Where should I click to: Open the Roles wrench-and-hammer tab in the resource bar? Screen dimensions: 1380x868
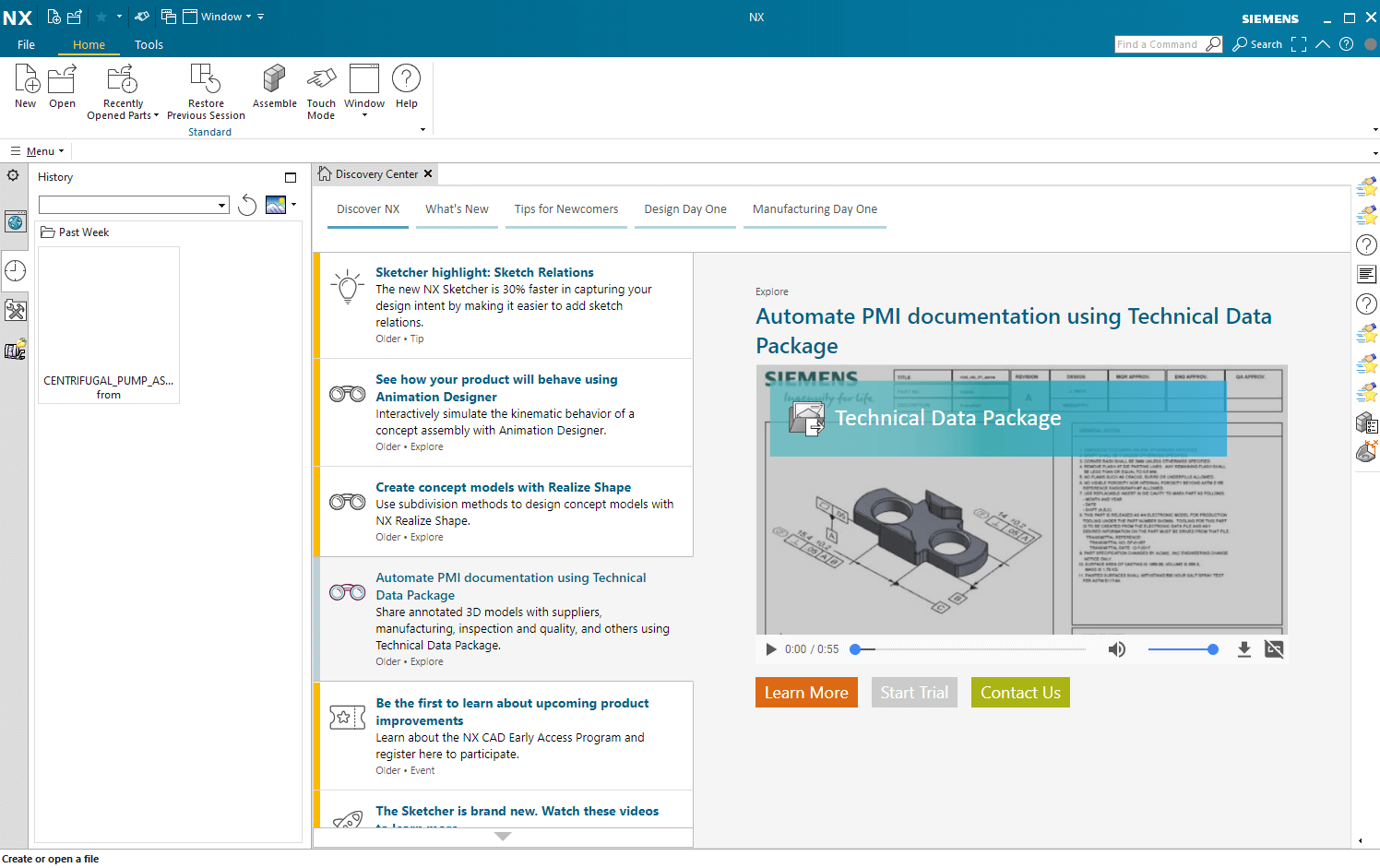click(15, 310)
